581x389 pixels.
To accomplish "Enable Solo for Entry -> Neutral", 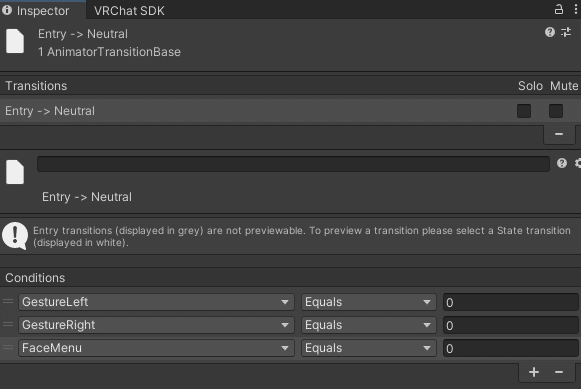I will (524, 111).
